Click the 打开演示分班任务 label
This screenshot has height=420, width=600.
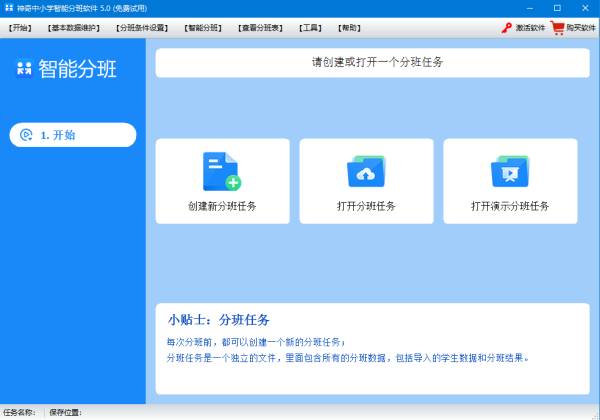point(510,207)
